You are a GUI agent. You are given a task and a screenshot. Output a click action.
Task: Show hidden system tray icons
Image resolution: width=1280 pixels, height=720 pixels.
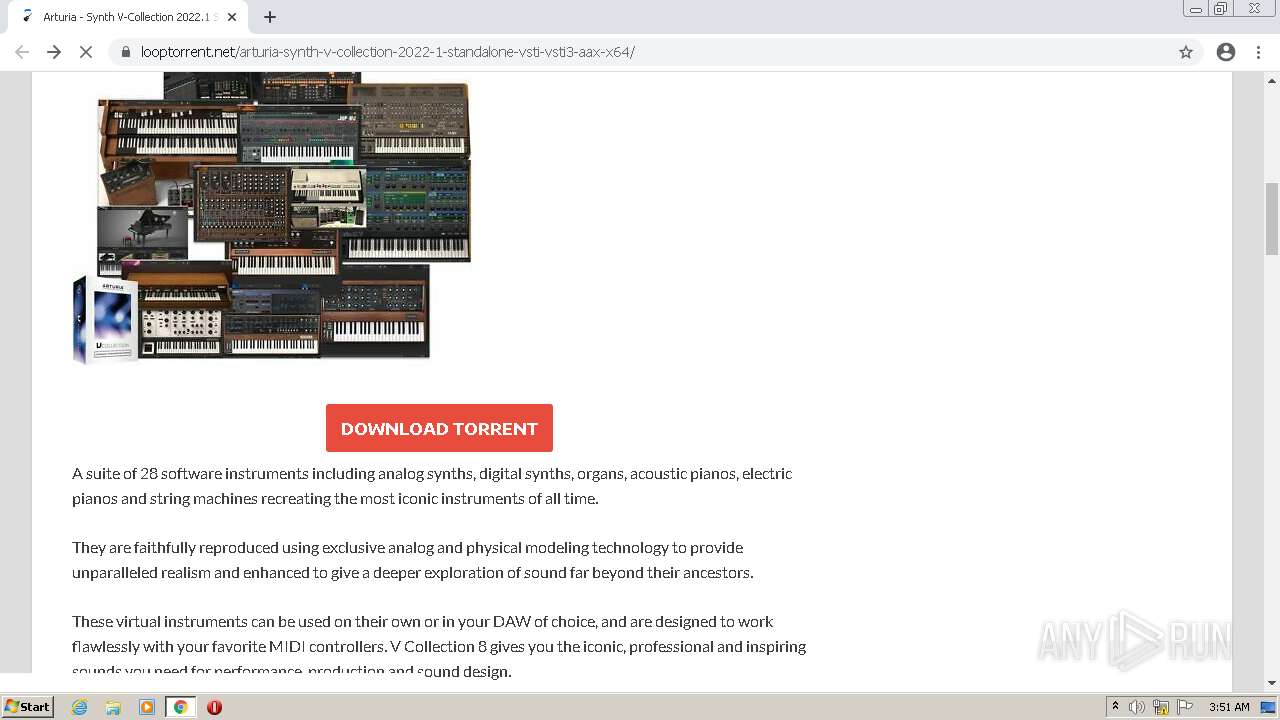click(x=1115, y=707)
